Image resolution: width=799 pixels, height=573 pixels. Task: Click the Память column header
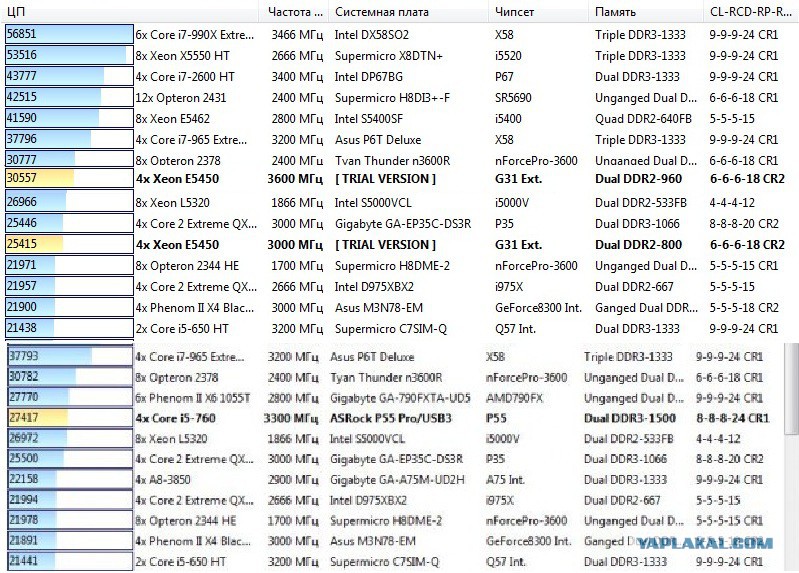(615, 12)
